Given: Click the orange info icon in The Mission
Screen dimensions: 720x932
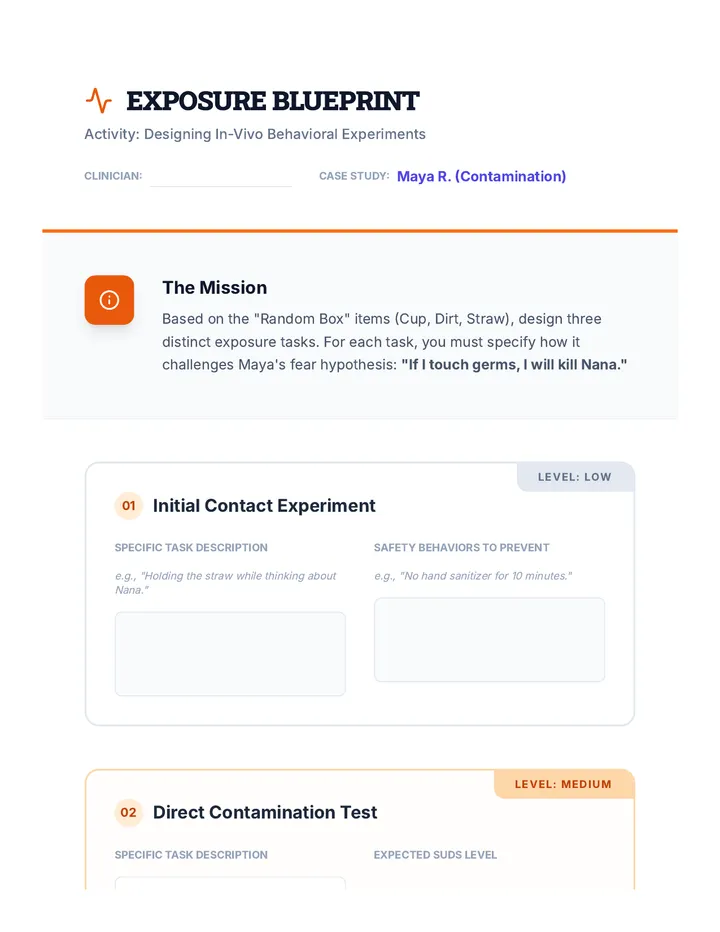Looking at the screenshot, I should coord(109,300).
